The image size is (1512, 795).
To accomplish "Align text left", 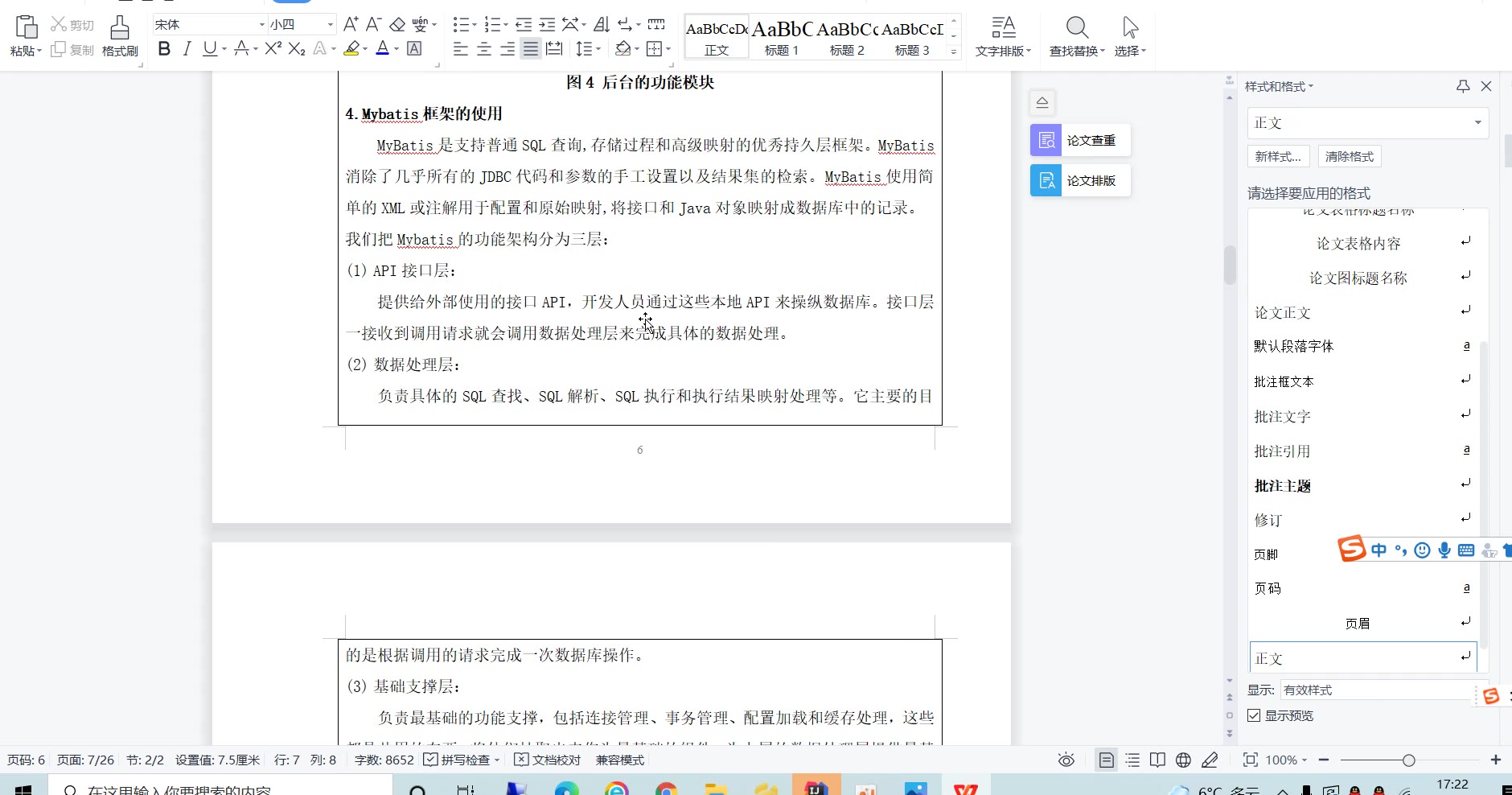I will tap(460, 49).
